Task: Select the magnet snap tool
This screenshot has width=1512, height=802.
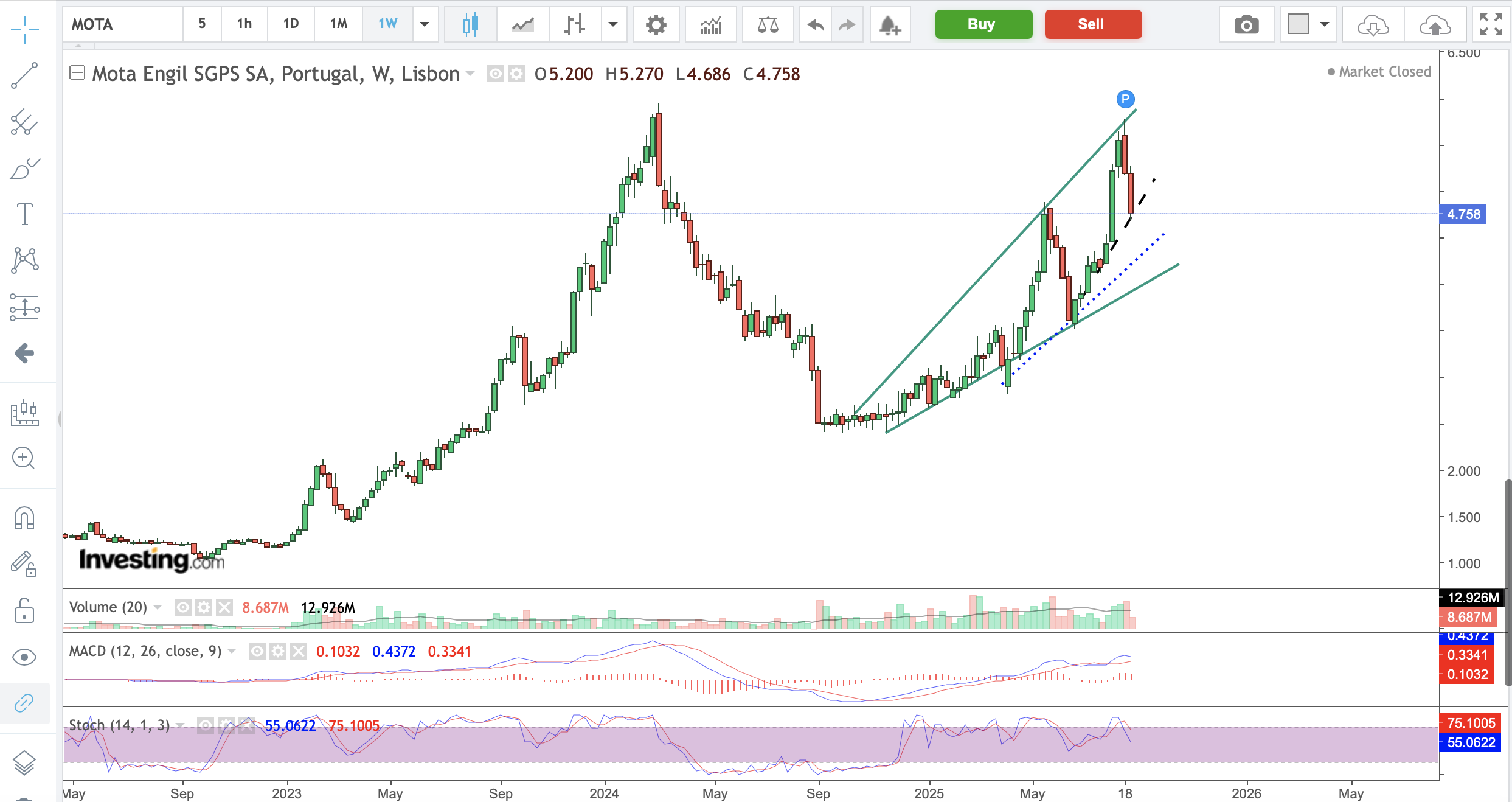Action: [24, 518]
